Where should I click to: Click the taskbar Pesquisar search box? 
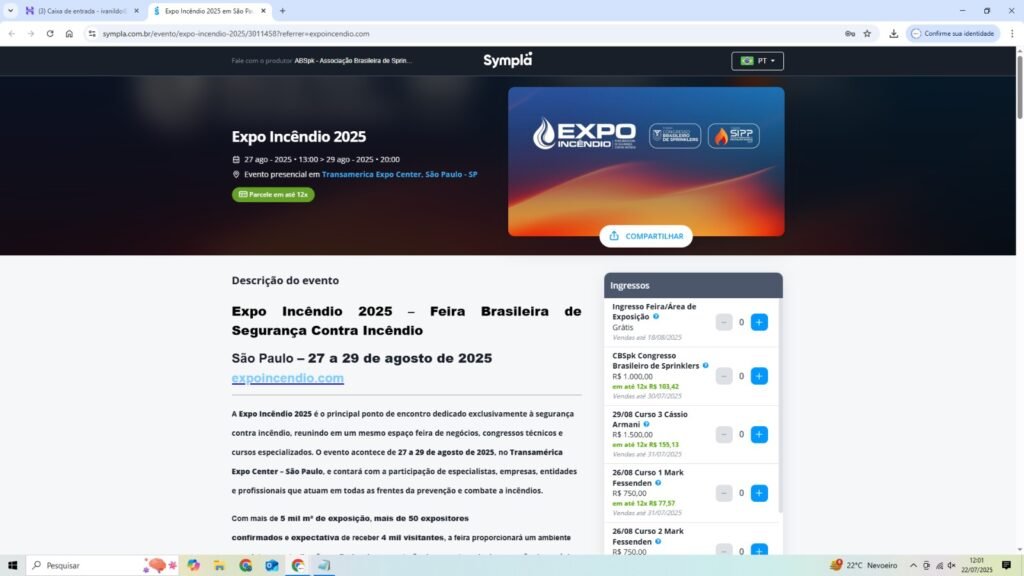pyautogui.click(x=103, y=565)
